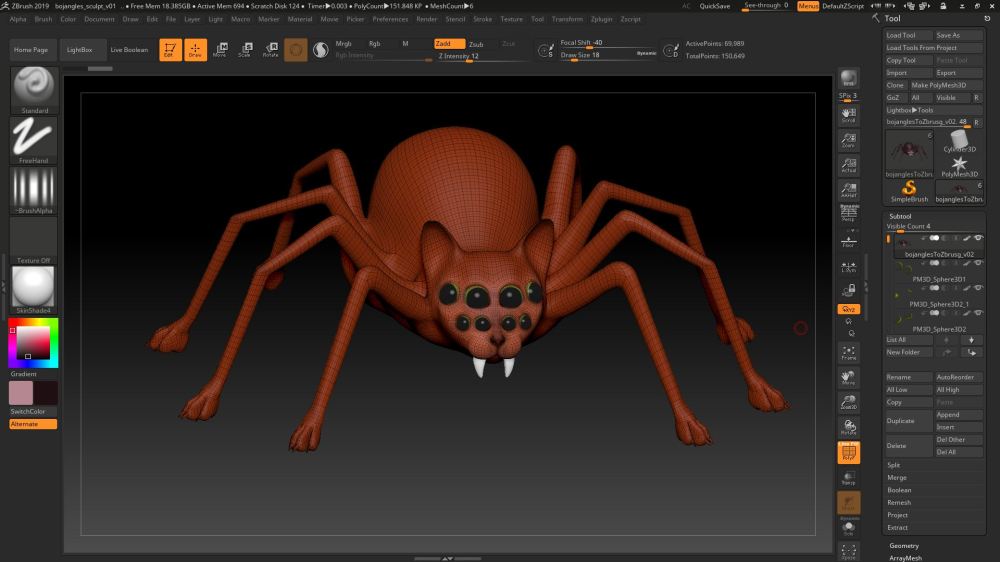The width and height of the screenshot is (1000, 562).
Task: Expand the ArrayMesh section
Action: tap(906, 558)
